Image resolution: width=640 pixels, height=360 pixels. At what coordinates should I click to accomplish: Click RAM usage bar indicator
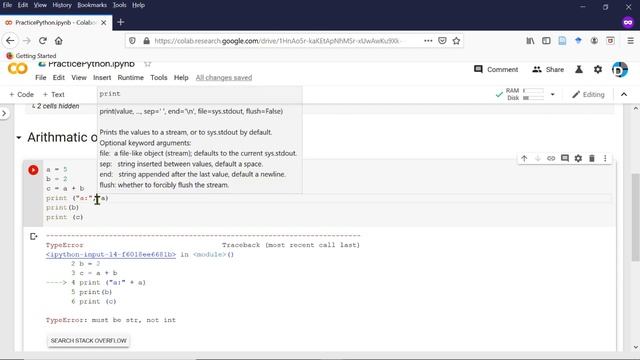coord(533,91)
